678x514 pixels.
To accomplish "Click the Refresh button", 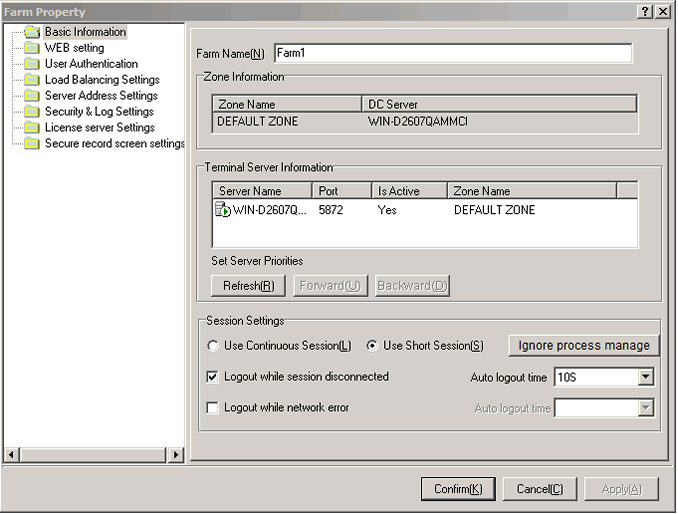I will [248, 286].
